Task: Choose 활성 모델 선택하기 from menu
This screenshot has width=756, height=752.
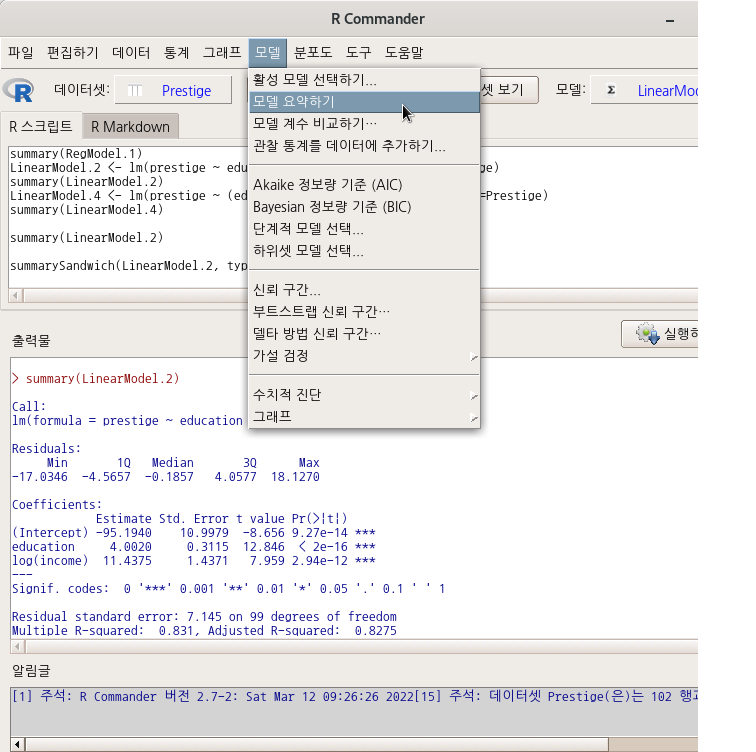Action: pos(364,80)
